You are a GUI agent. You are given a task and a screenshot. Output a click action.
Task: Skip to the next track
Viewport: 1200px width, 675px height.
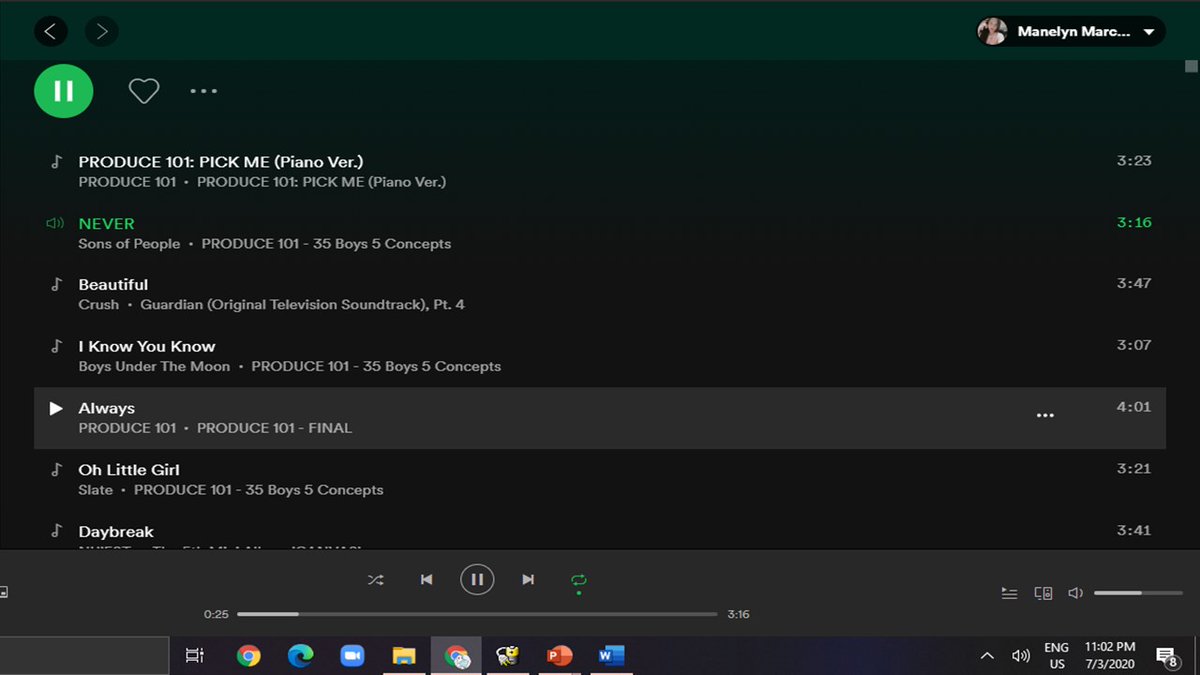coord(528,580)
